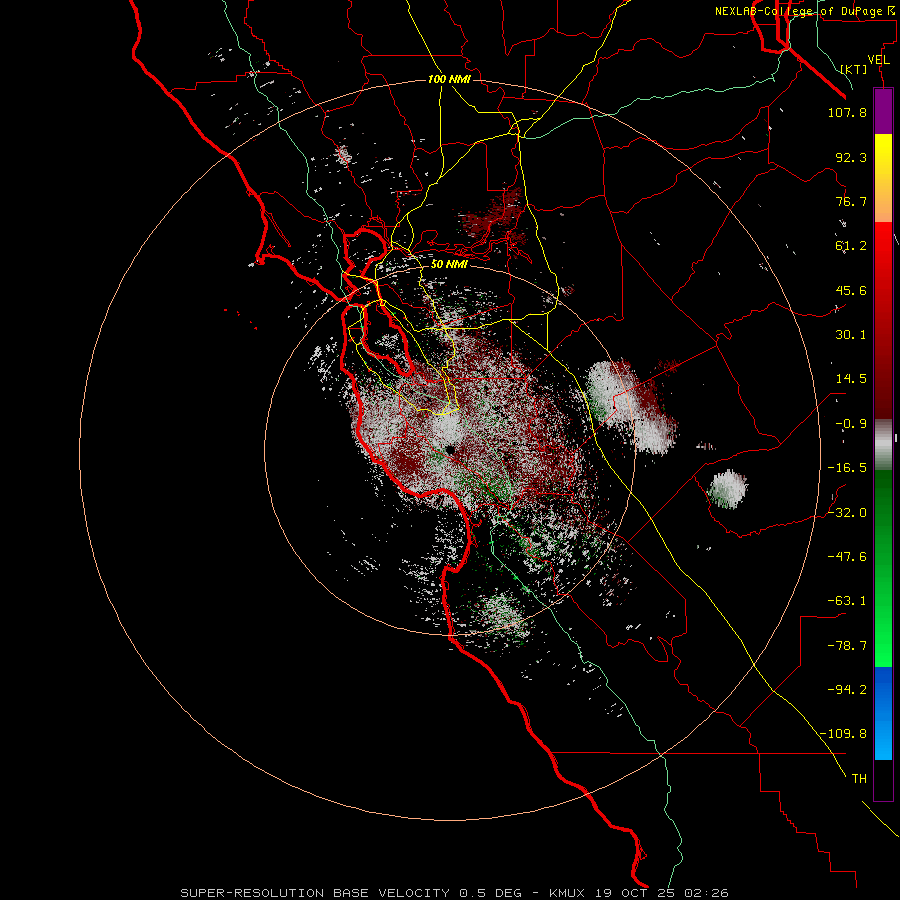Image resolution: width=900 pixels, height=900 pixels.
Task: Click the 100 NMI range ring label
Action: (x=449, y=79)
